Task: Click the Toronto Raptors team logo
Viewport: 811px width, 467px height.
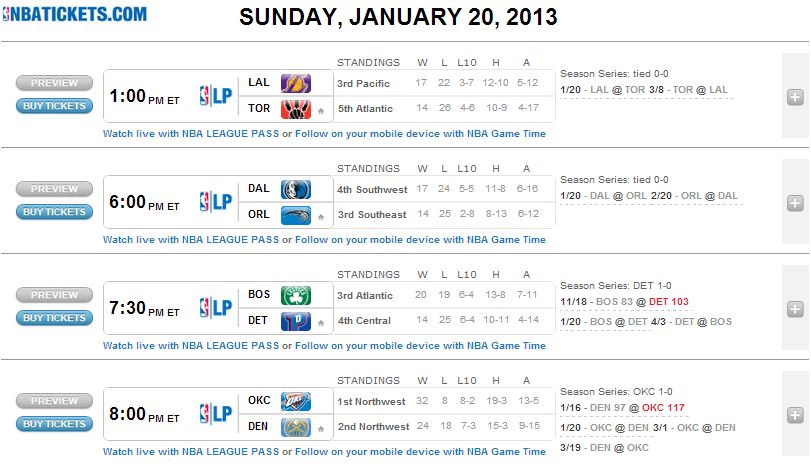Action: [296, 108]
